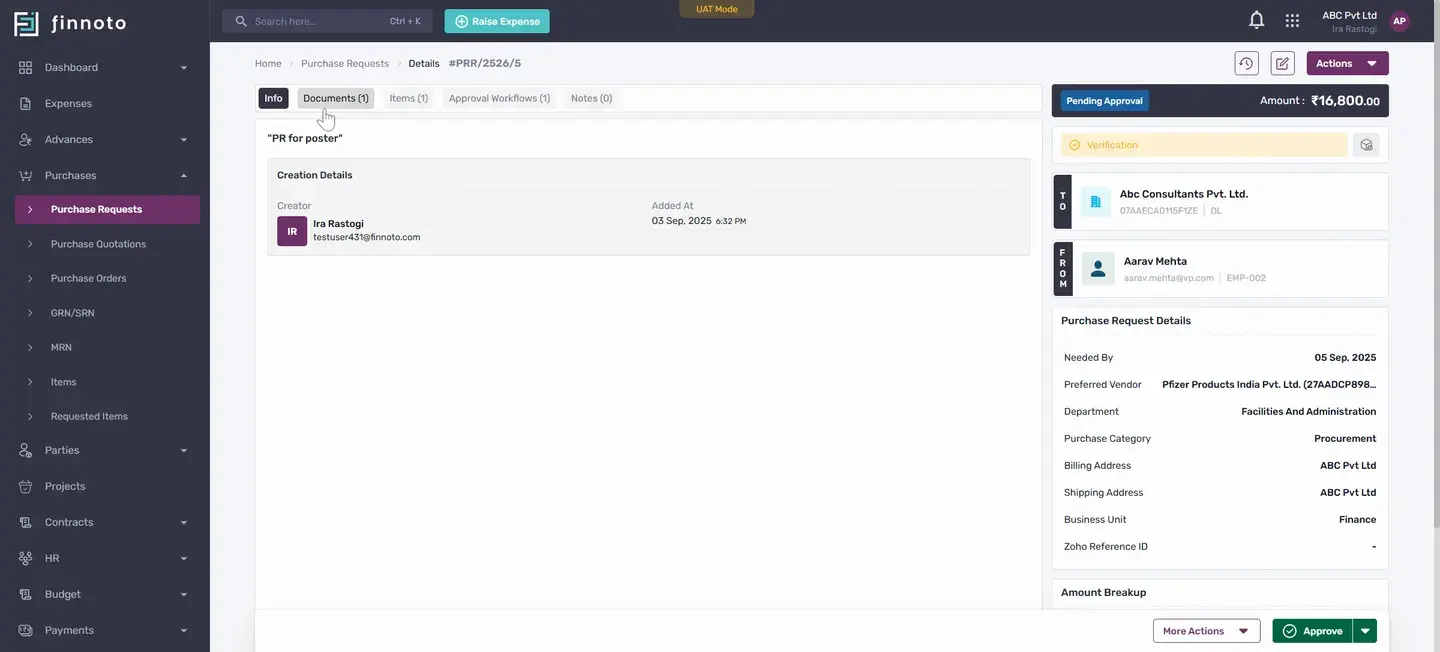
Task: Click the Purchases cart icon
Action: tap(26, 175)
